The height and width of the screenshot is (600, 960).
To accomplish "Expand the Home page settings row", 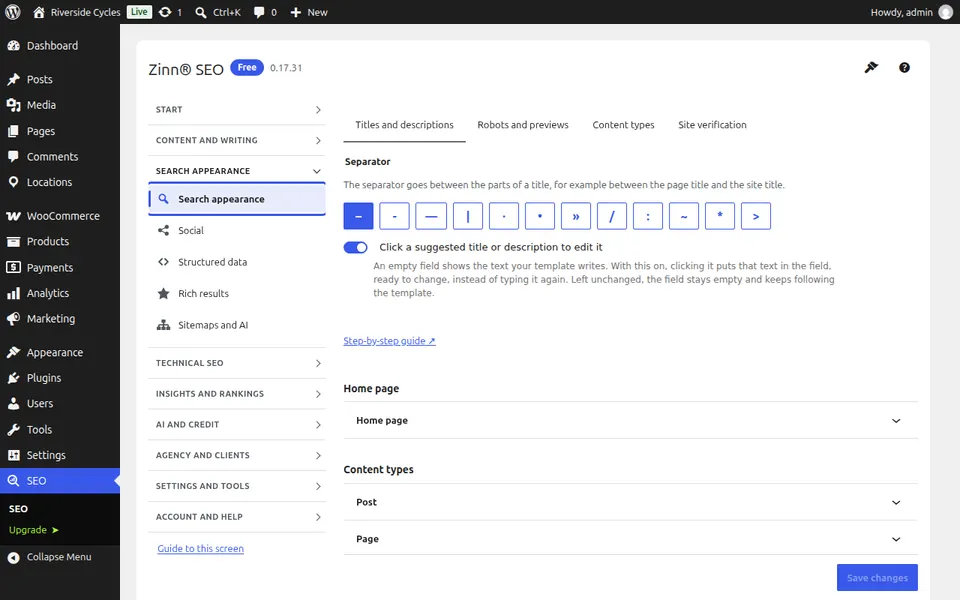I will tap(631, 421).
